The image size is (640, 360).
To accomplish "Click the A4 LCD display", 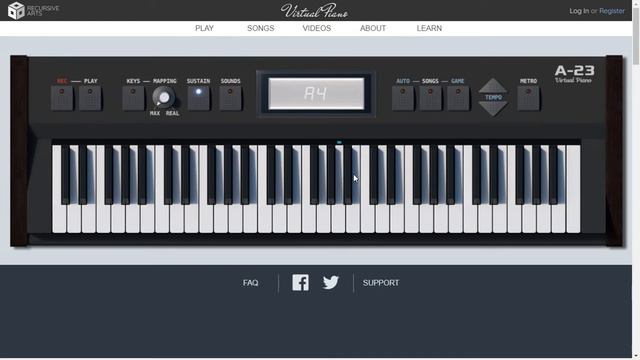I will (x=316, y=94).
